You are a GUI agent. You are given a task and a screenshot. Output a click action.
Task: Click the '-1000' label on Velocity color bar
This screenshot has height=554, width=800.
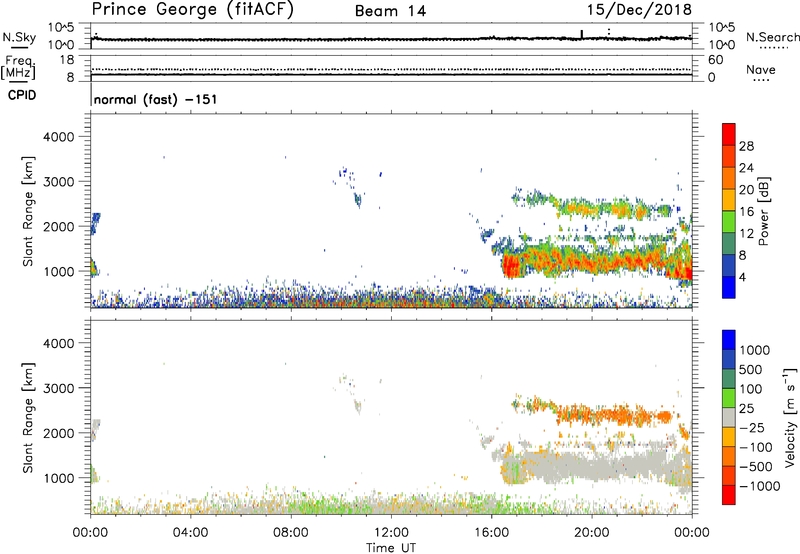tap(760, 486)
